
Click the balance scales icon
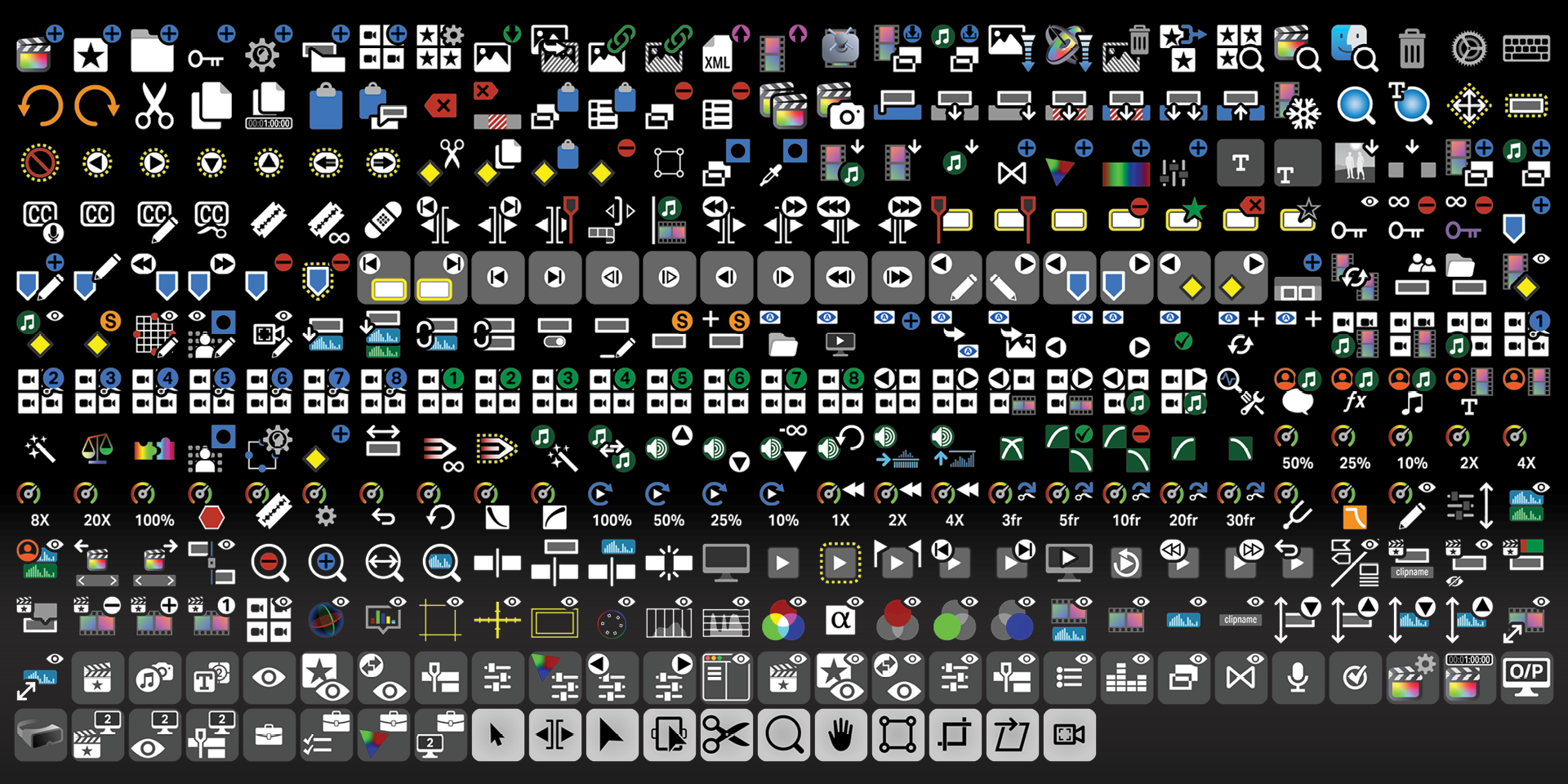point(96,448)
